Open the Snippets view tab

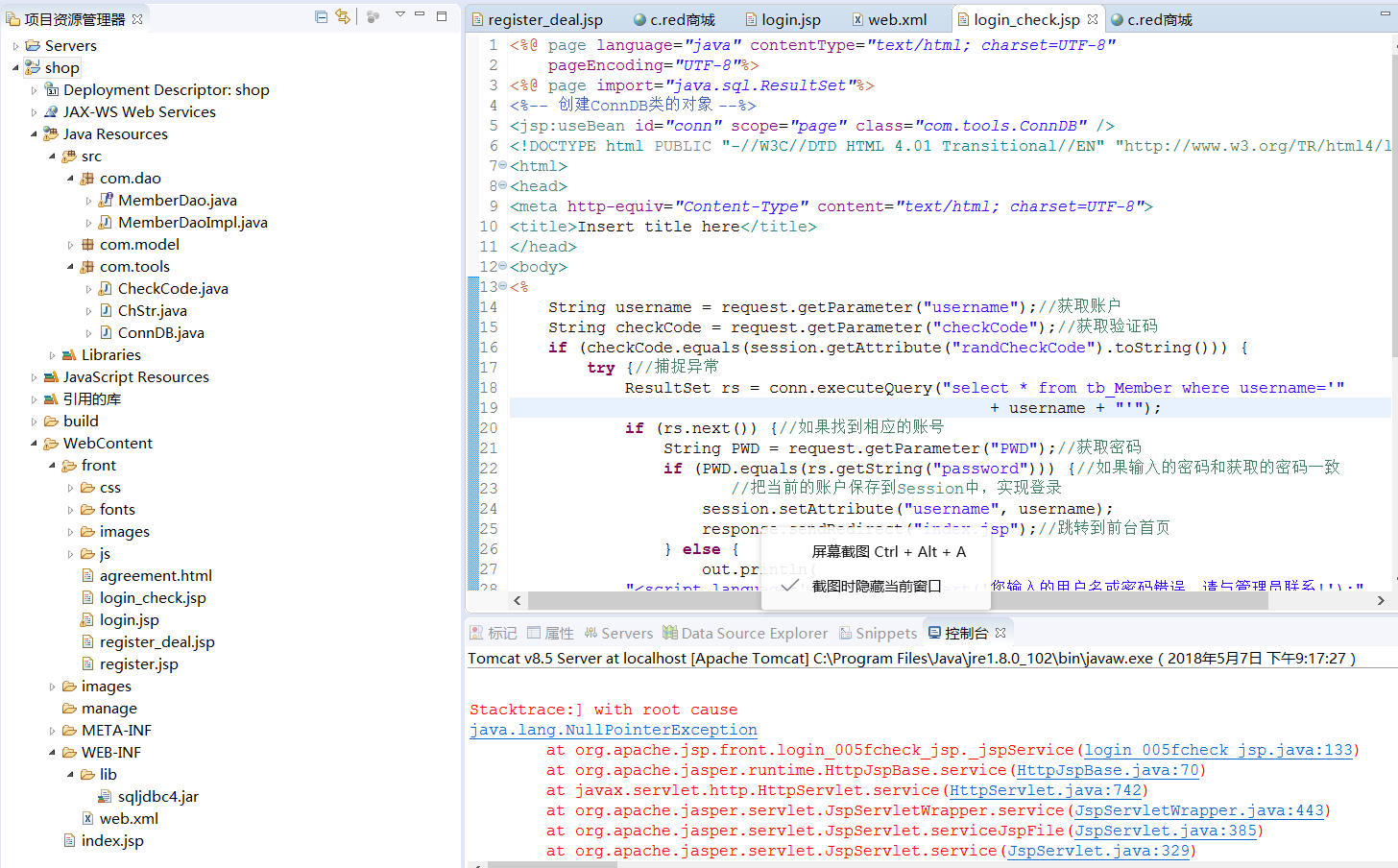click(879, 633)
